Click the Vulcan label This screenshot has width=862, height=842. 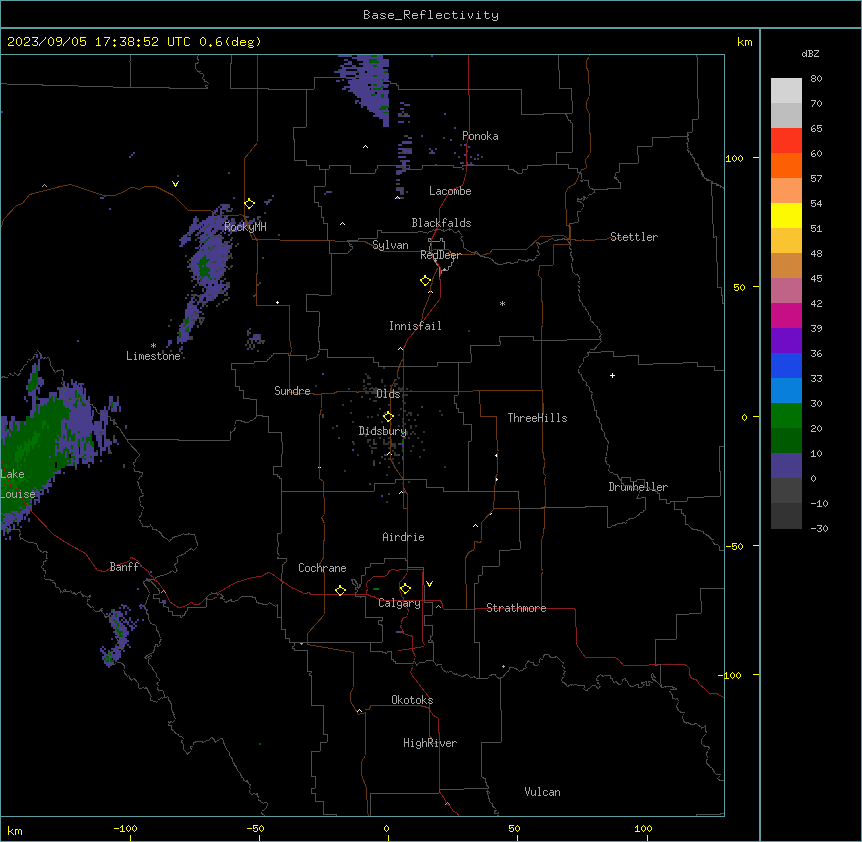pyautogui.click(x=543, y=792)
